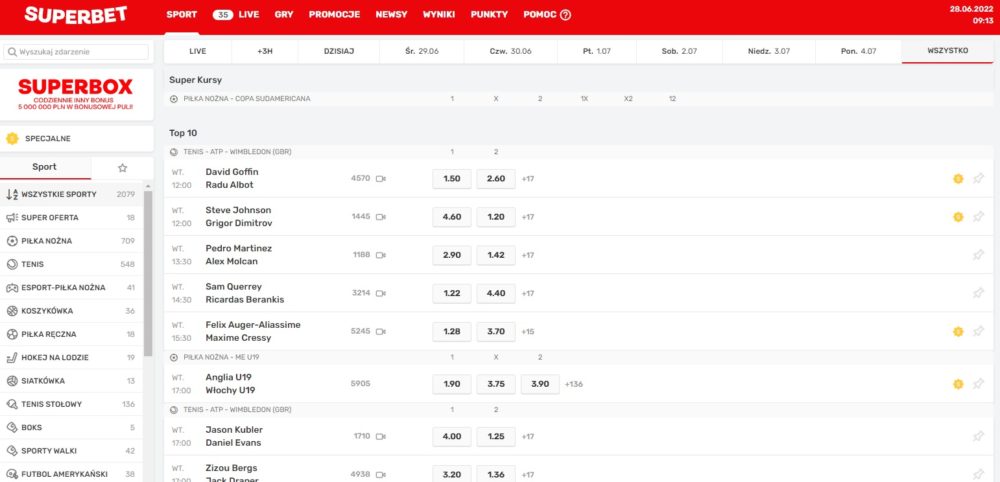This screenshot has width=1000, height=482.
Task: Click the Wyszukaj zdarzenie search field
Action: pyautogui.click(x=76, y=52)
